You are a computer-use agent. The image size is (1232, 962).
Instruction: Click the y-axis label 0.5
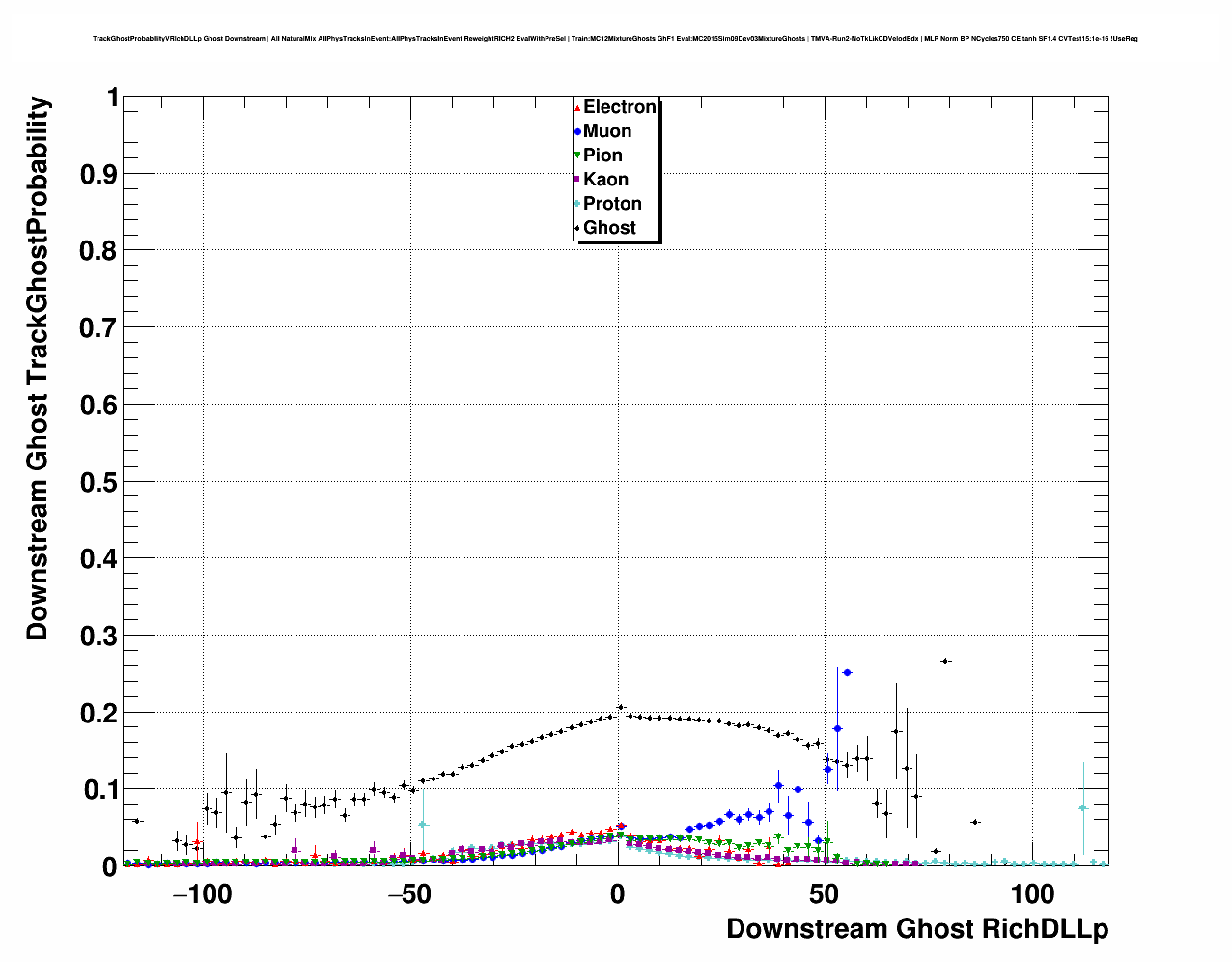coord(100,482)
